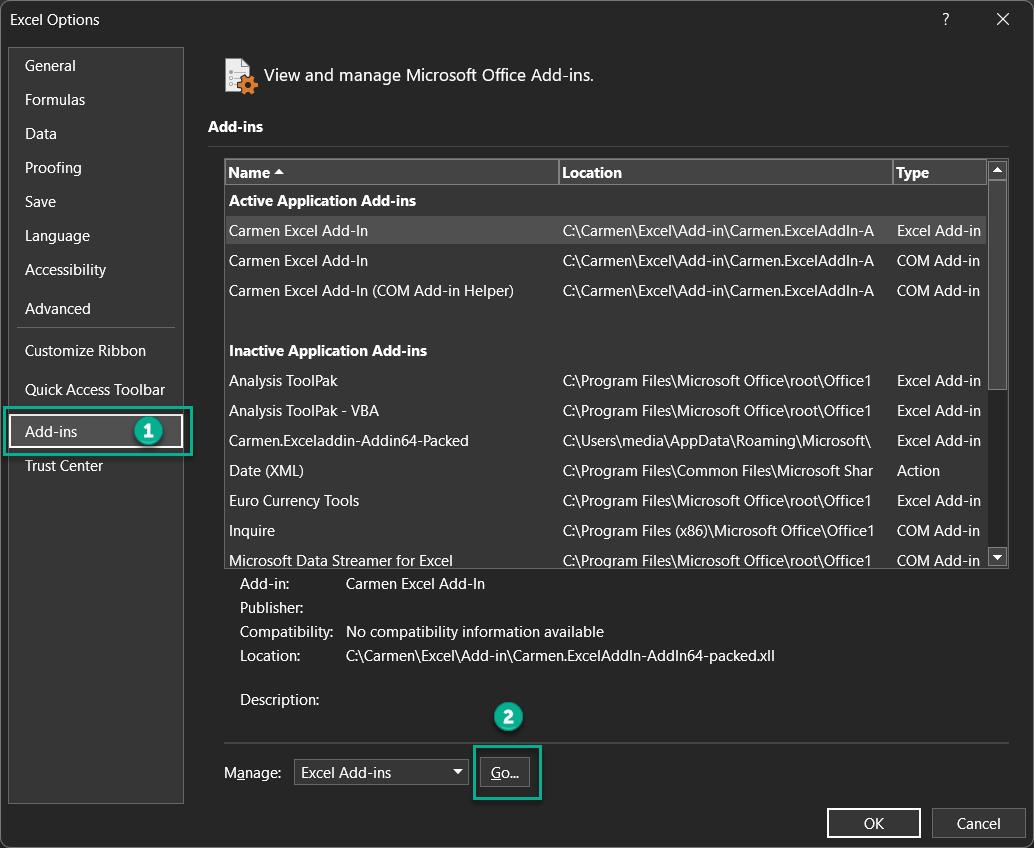Viewport: 1034px width, 848px height.
Task: Click the Type column header
Action: pyautogui.click(x=938, y=173)
